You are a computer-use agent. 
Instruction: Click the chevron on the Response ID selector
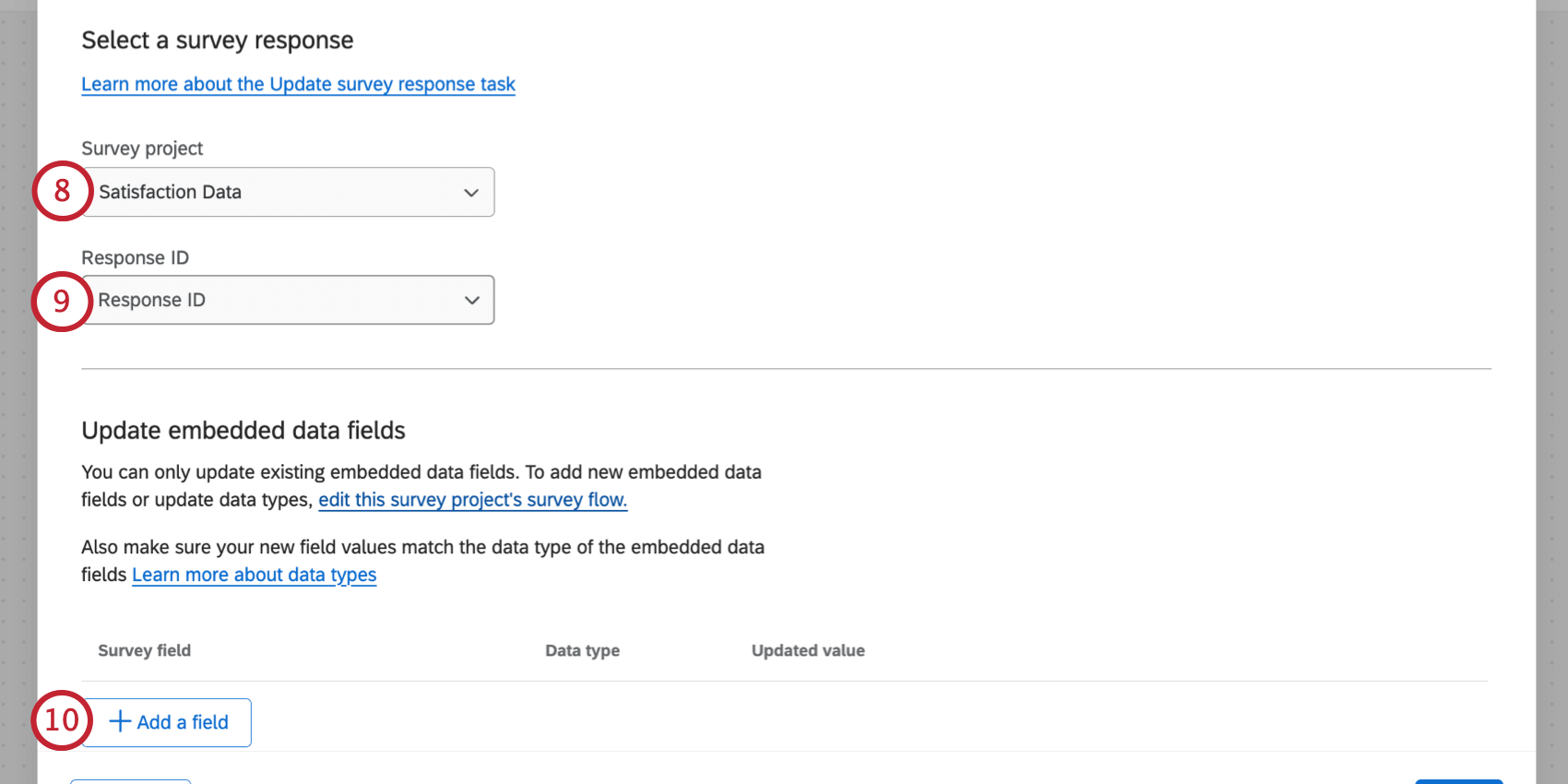click(x=471, y=300)
